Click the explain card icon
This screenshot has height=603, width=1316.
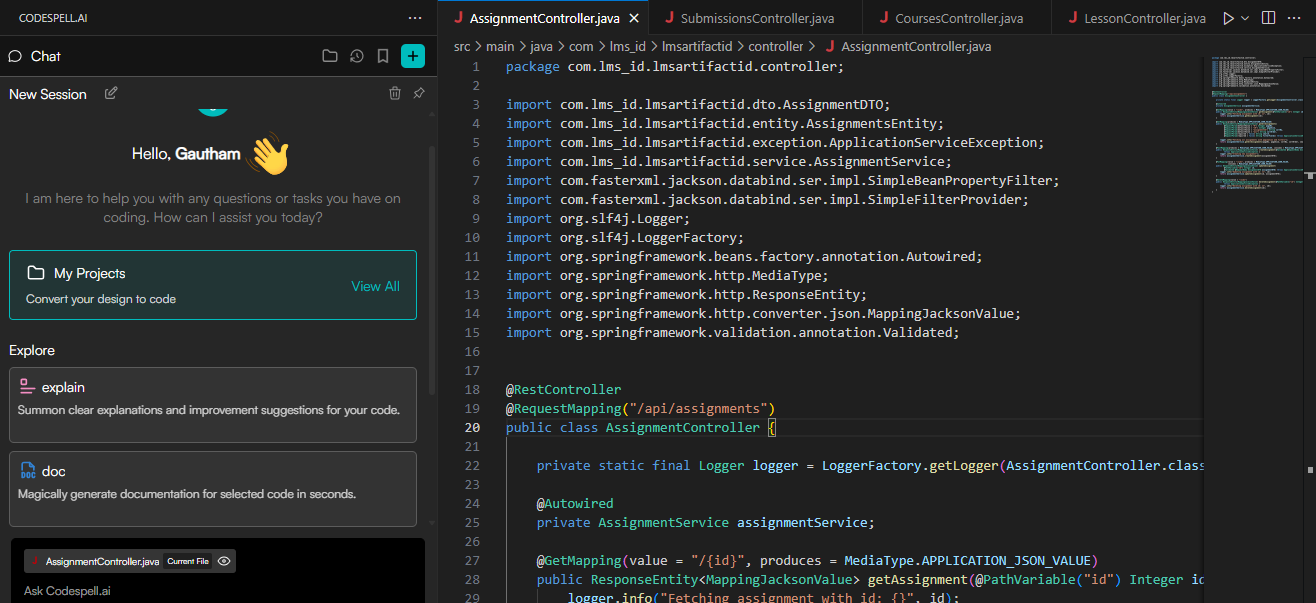click(27, 387)
